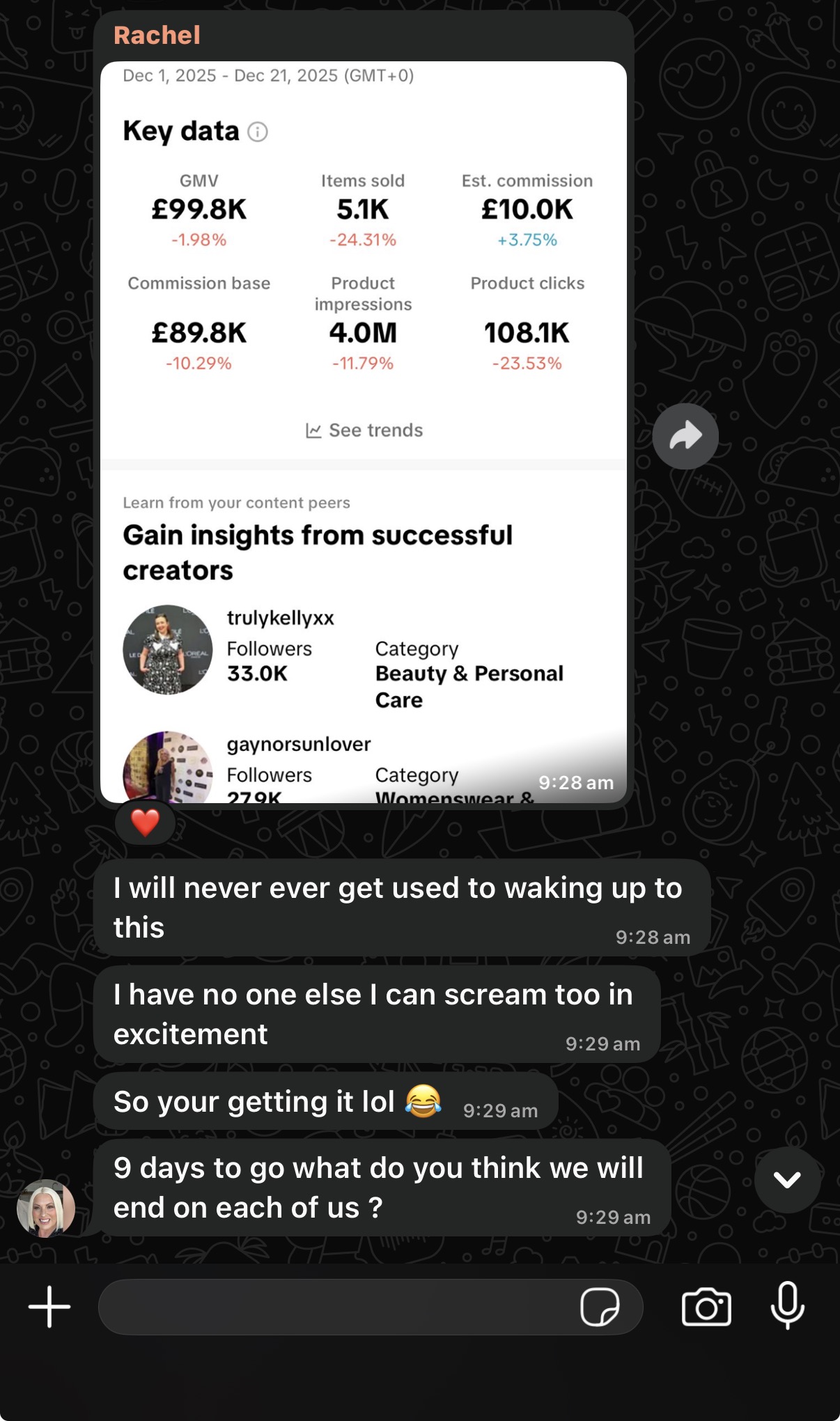Image resolution: width=840 pixels, height=1421 pixels.
Task: Tap the red heart reaction
Action: coord(145,823)
